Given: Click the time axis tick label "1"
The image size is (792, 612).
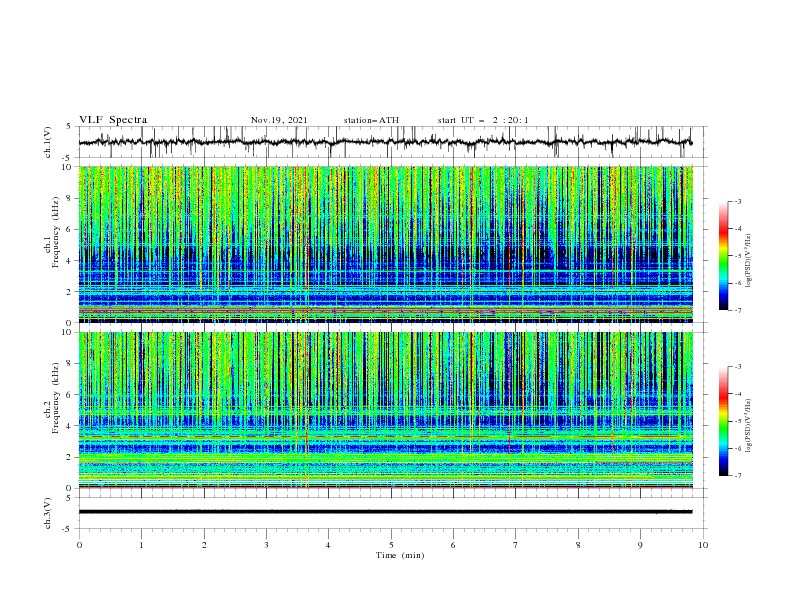Looking at the screenshot, I should (141, 545).
